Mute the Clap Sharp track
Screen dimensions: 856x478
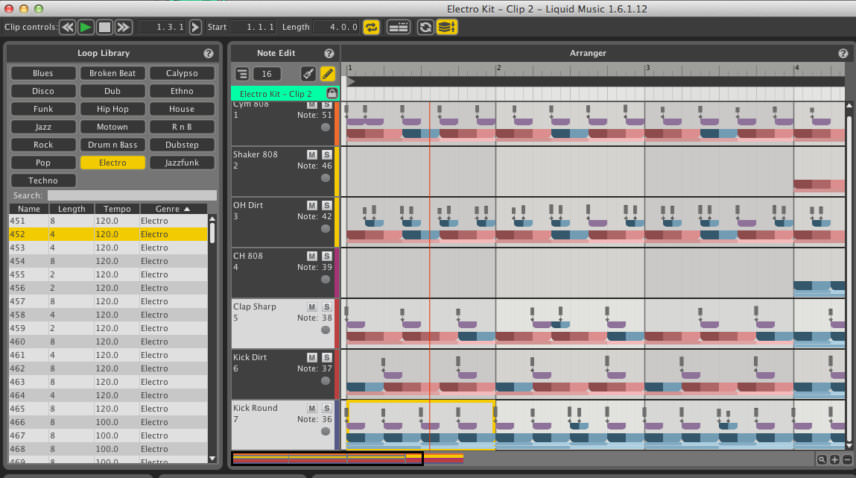[x=312, y=307]
